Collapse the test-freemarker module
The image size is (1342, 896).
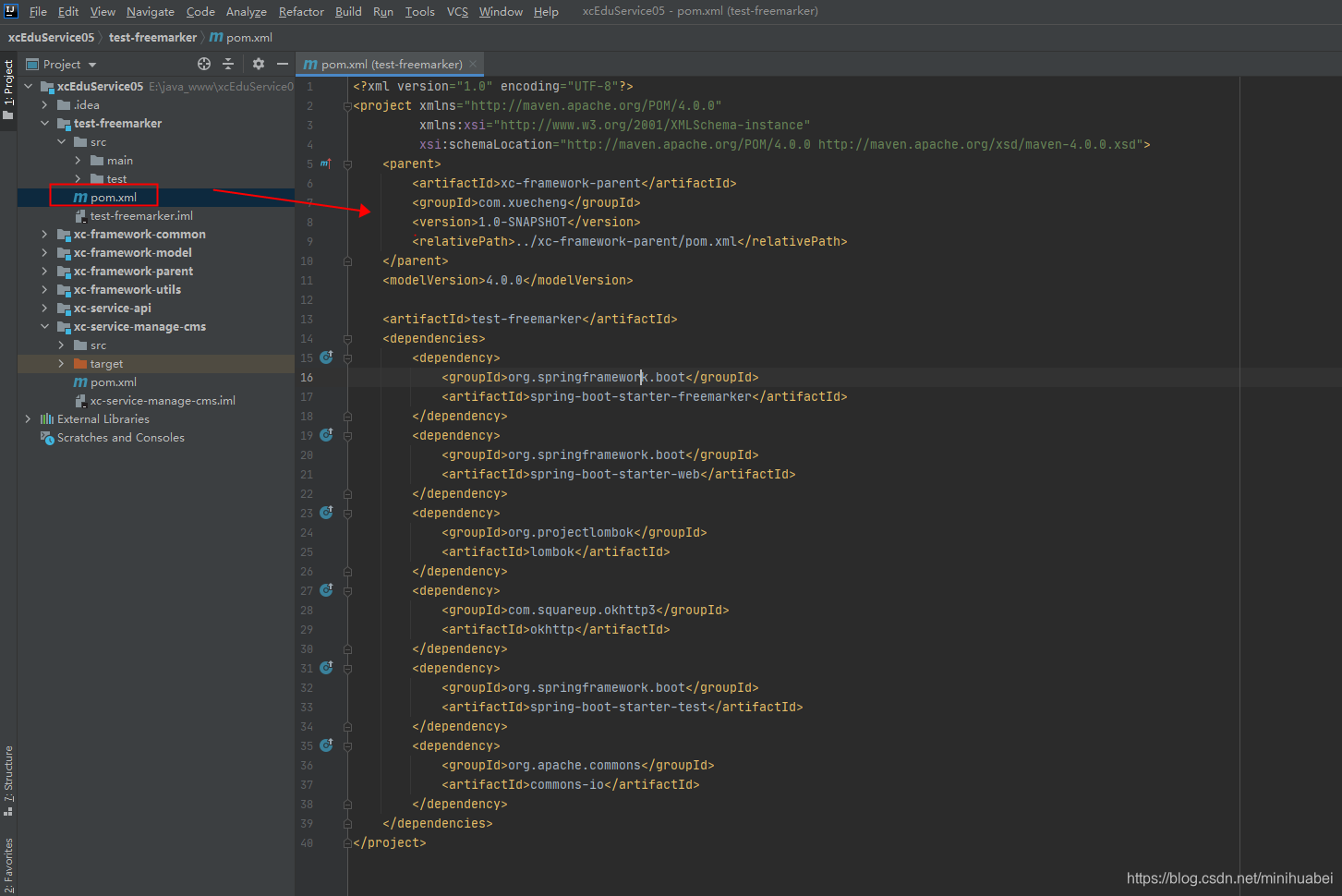(44, 123)
